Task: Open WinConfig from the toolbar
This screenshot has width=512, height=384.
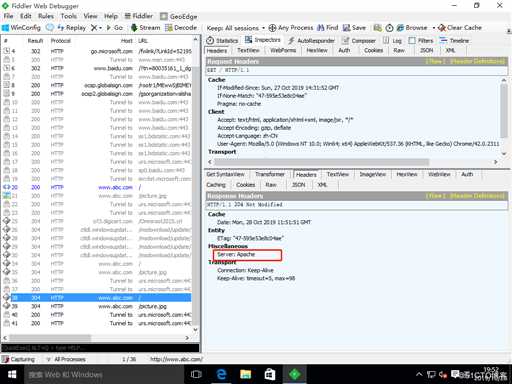Action: coord(21,28)
